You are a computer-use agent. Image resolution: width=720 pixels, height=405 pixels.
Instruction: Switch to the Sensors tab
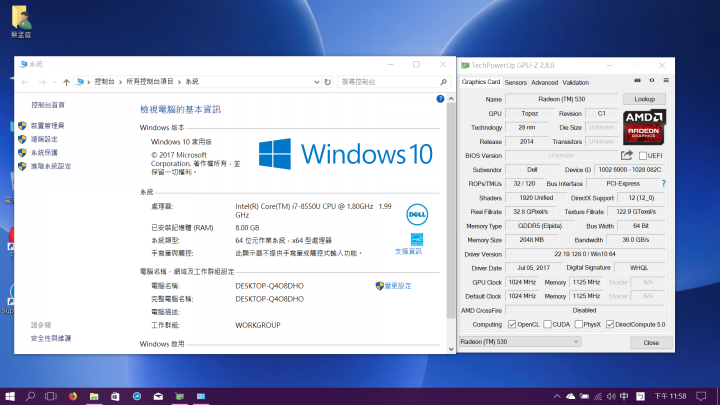tap(516, 82)
